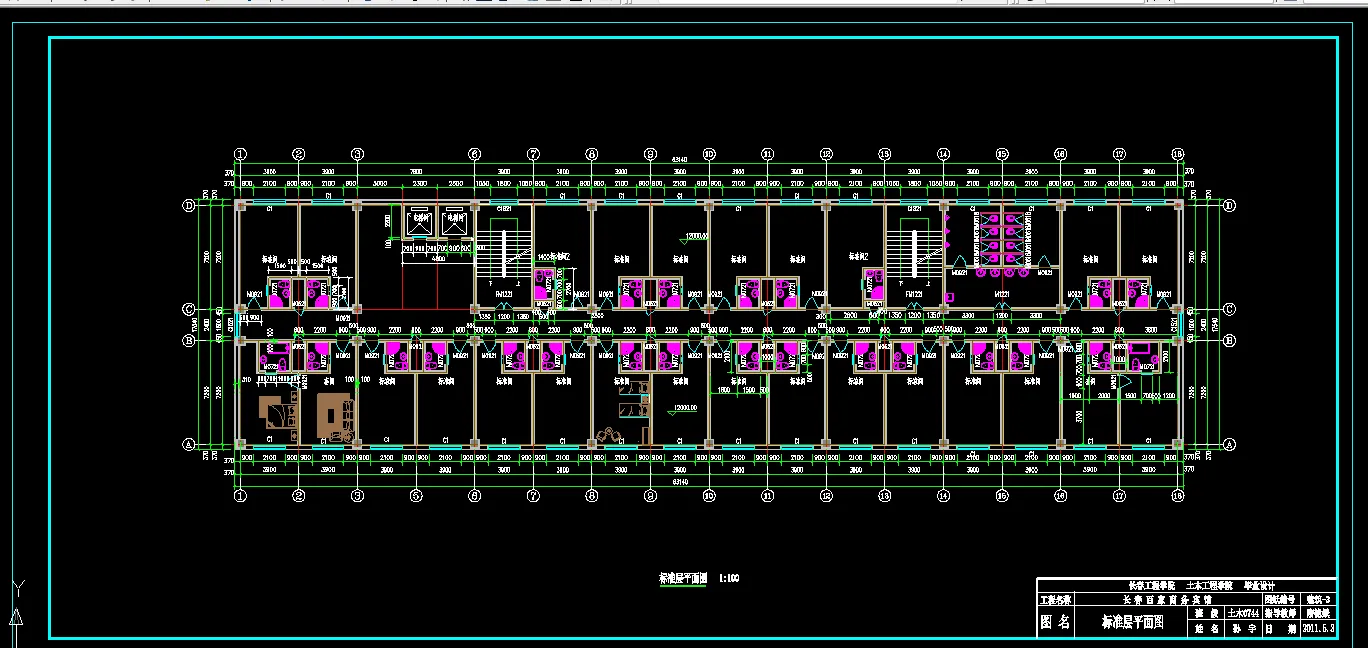Image resolution: width=1368 pixels, height=648 pixels.
Task: Select the overall 63140 dimension above the plan
Action: tap(679, 160)
